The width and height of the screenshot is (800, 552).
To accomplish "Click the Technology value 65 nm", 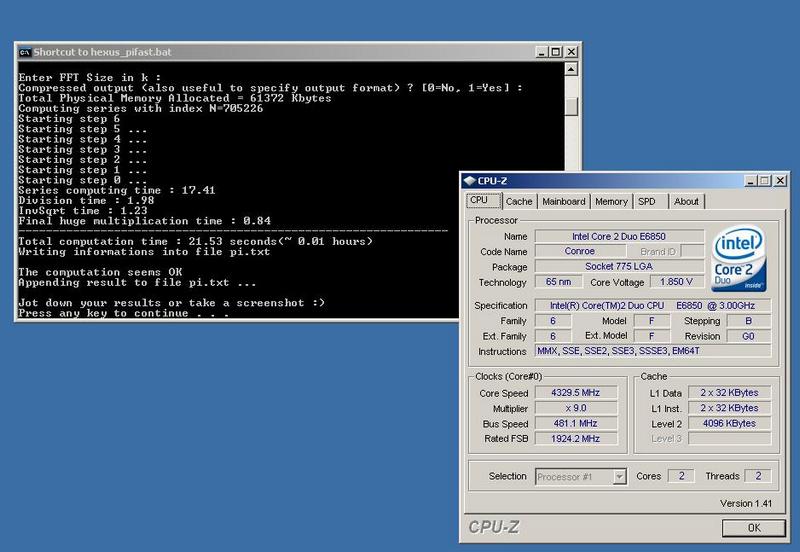I will tap(558, 282).
